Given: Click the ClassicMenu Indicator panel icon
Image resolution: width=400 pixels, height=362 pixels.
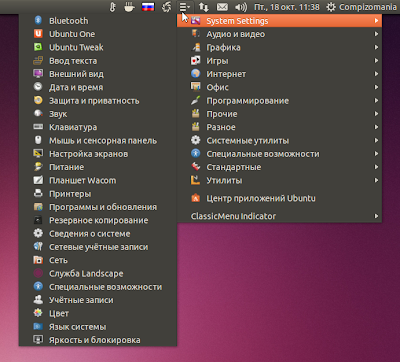Looking at the screenshot, I should (x=185, y=7).
